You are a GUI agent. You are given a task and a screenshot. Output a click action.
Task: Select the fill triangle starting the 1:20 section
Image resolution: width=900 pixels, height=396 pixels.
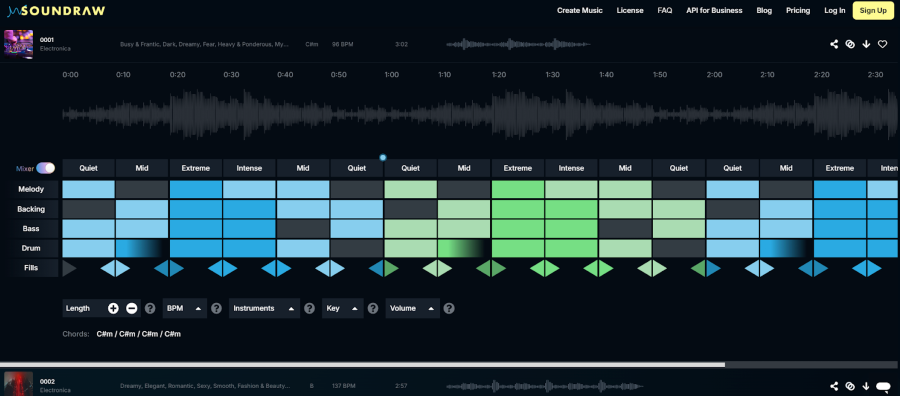499,268
